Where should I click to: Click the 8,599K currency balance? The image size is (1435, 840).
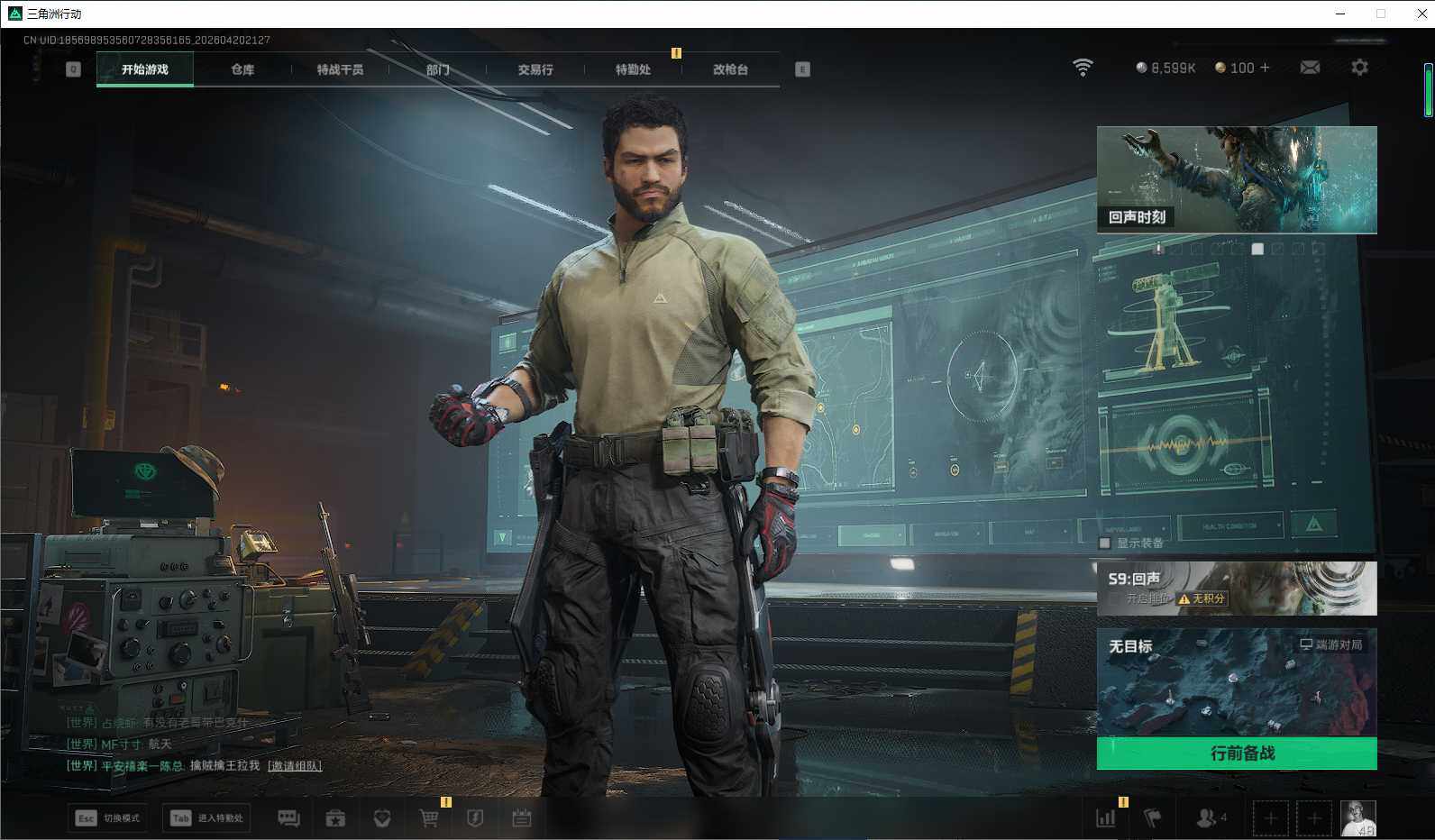coord(1165,68)
